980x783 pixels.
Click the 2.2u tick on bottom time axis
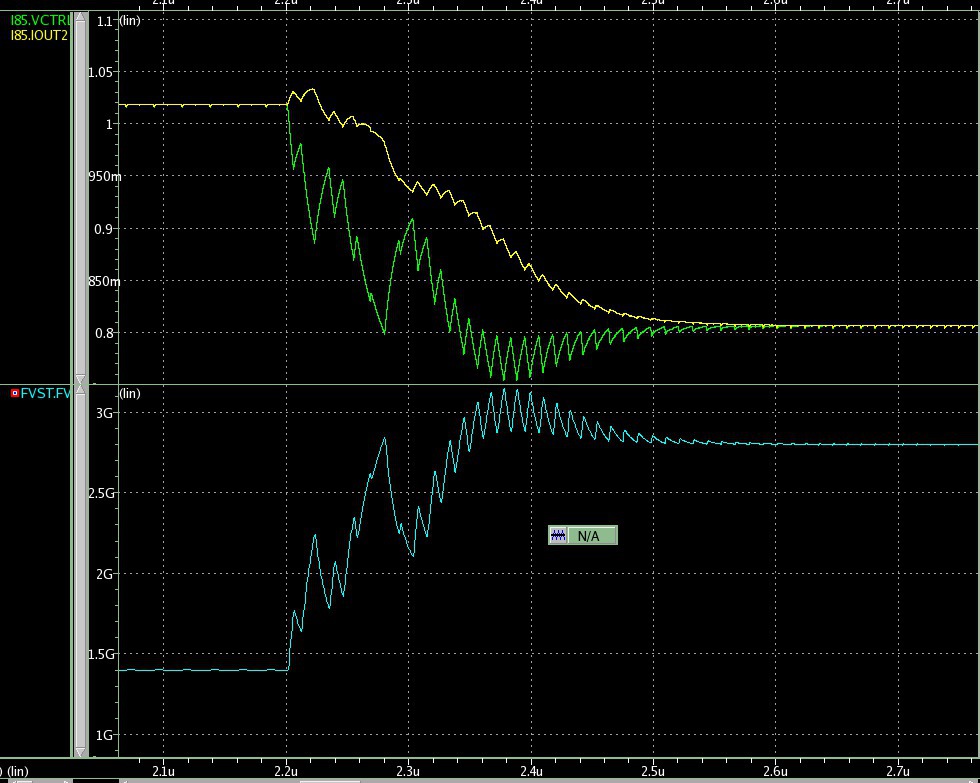click(286, 771)
